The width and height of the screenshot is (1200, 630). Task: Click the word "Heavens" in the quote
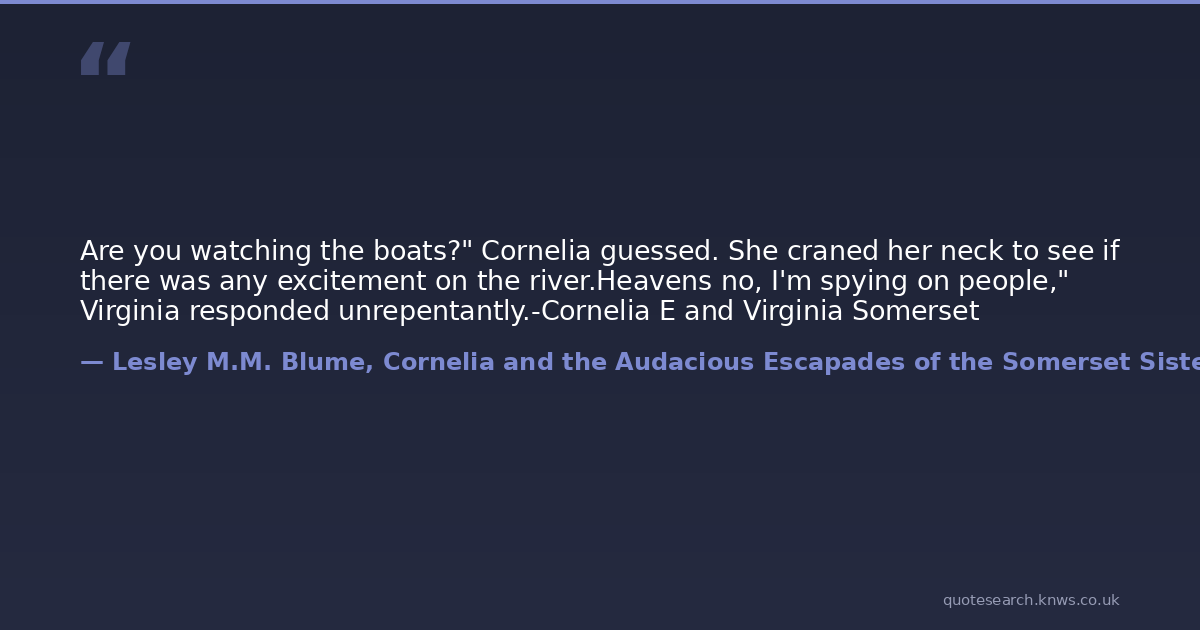tap(648, 281)
